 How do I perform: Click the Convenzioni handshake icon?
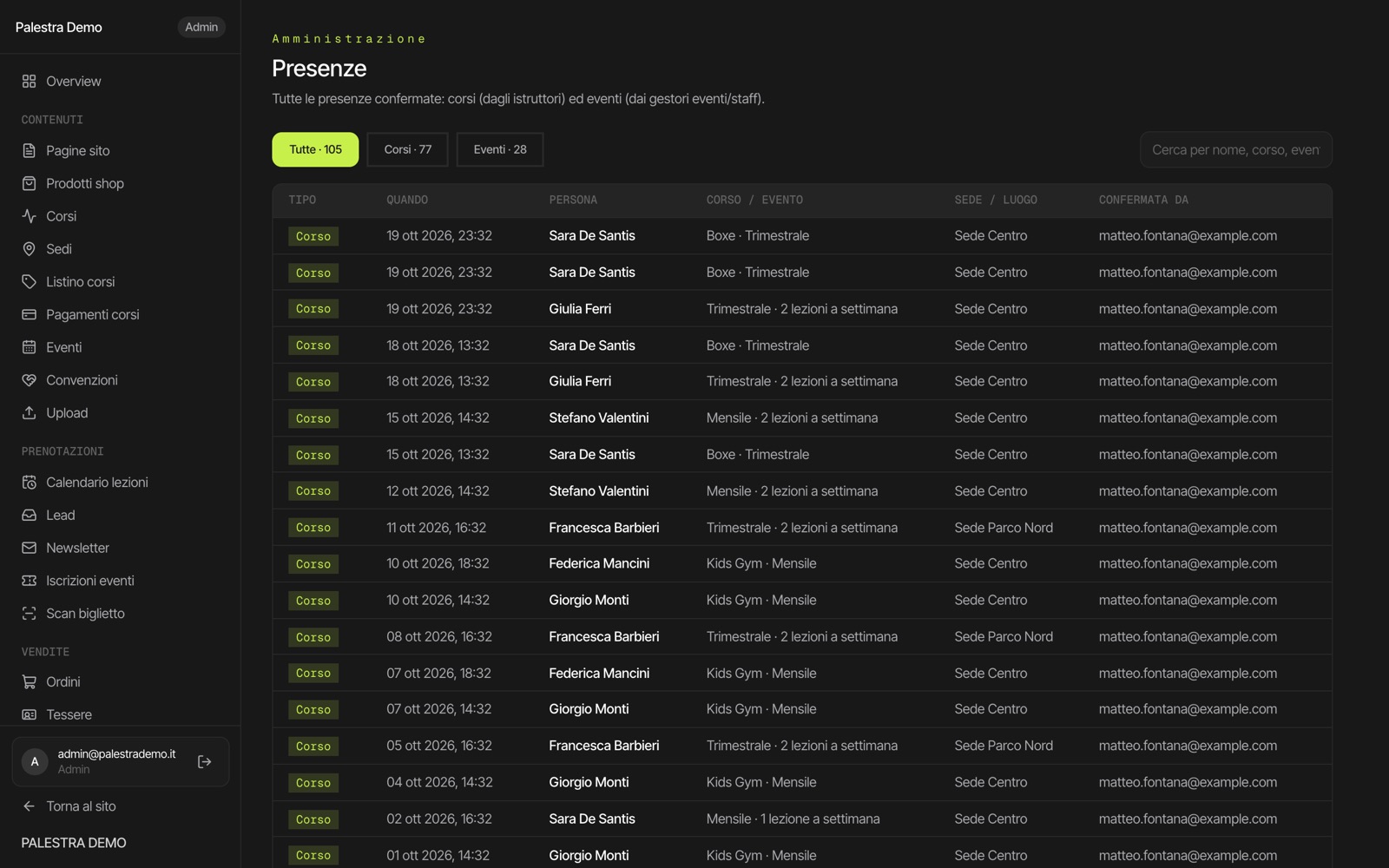(x=29, y=380)
